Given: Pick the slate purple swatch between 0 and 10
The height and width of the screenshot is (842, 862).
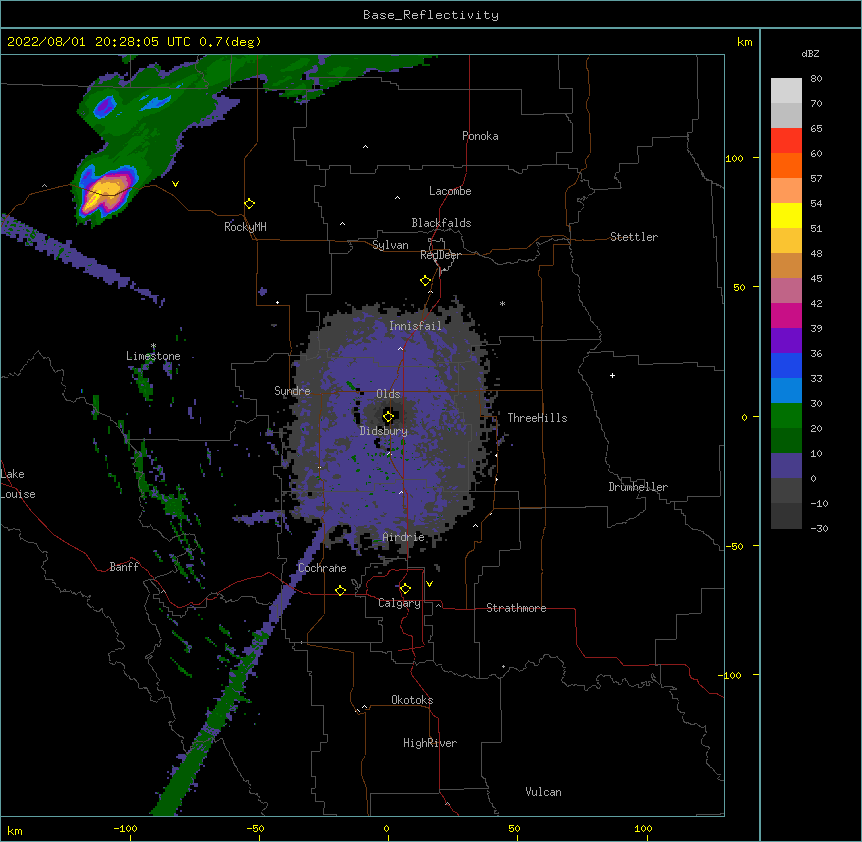Looking at the screenshot, I should click(786, 466).
